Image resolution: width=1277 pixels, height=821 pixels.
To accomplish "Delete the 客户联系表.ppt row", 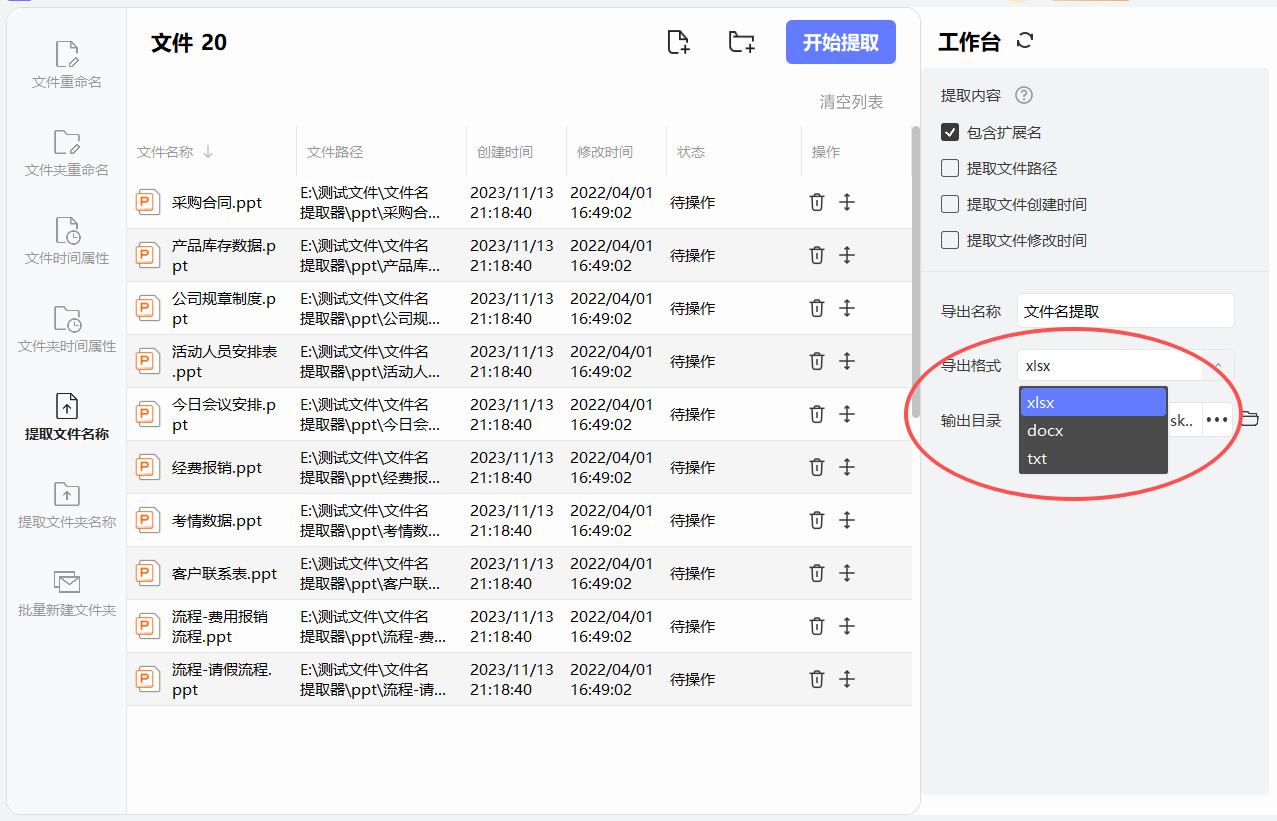I will click(816, 573).
